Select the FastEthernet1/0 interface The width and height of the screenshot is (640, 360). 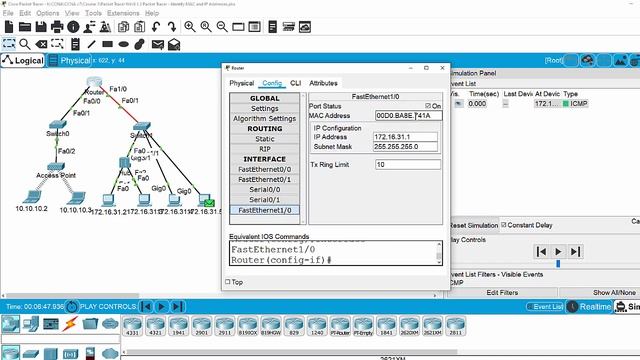coord(264,210)
